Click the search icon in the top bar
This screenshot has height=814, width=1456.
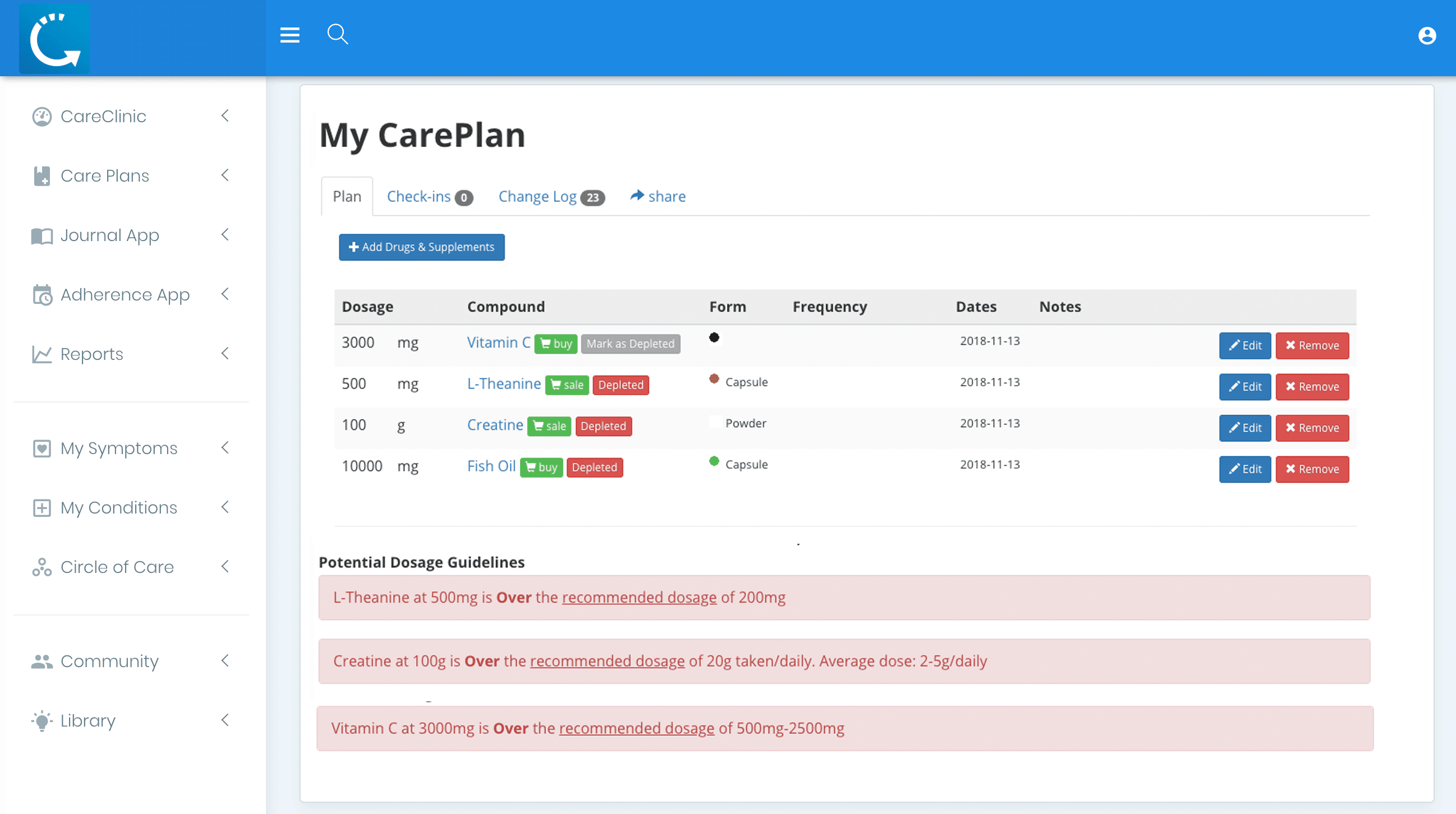point(338,34)
